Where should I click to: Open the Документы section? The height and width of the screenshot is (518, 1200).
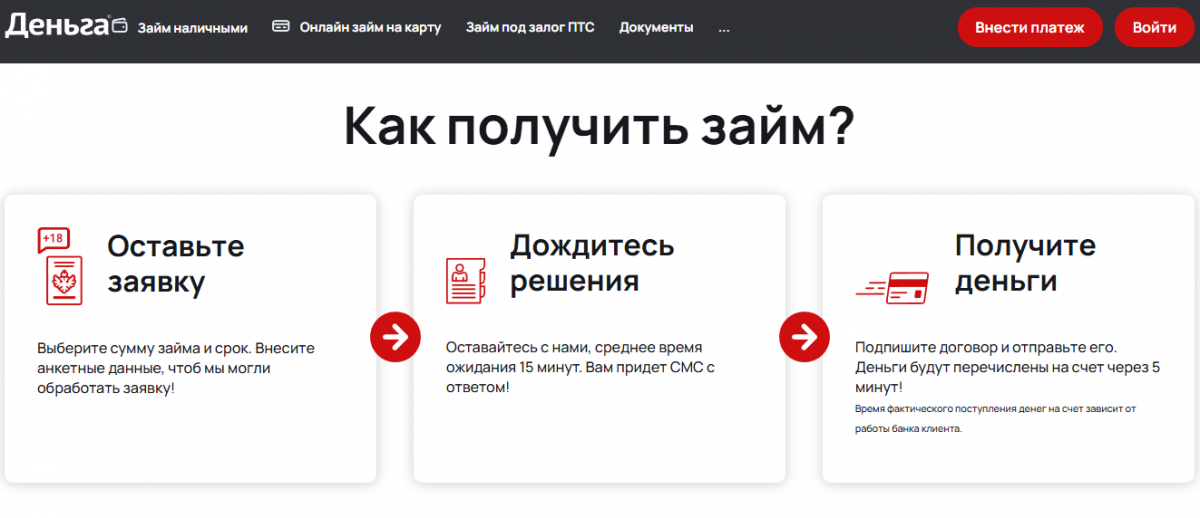tap(656, 28)
